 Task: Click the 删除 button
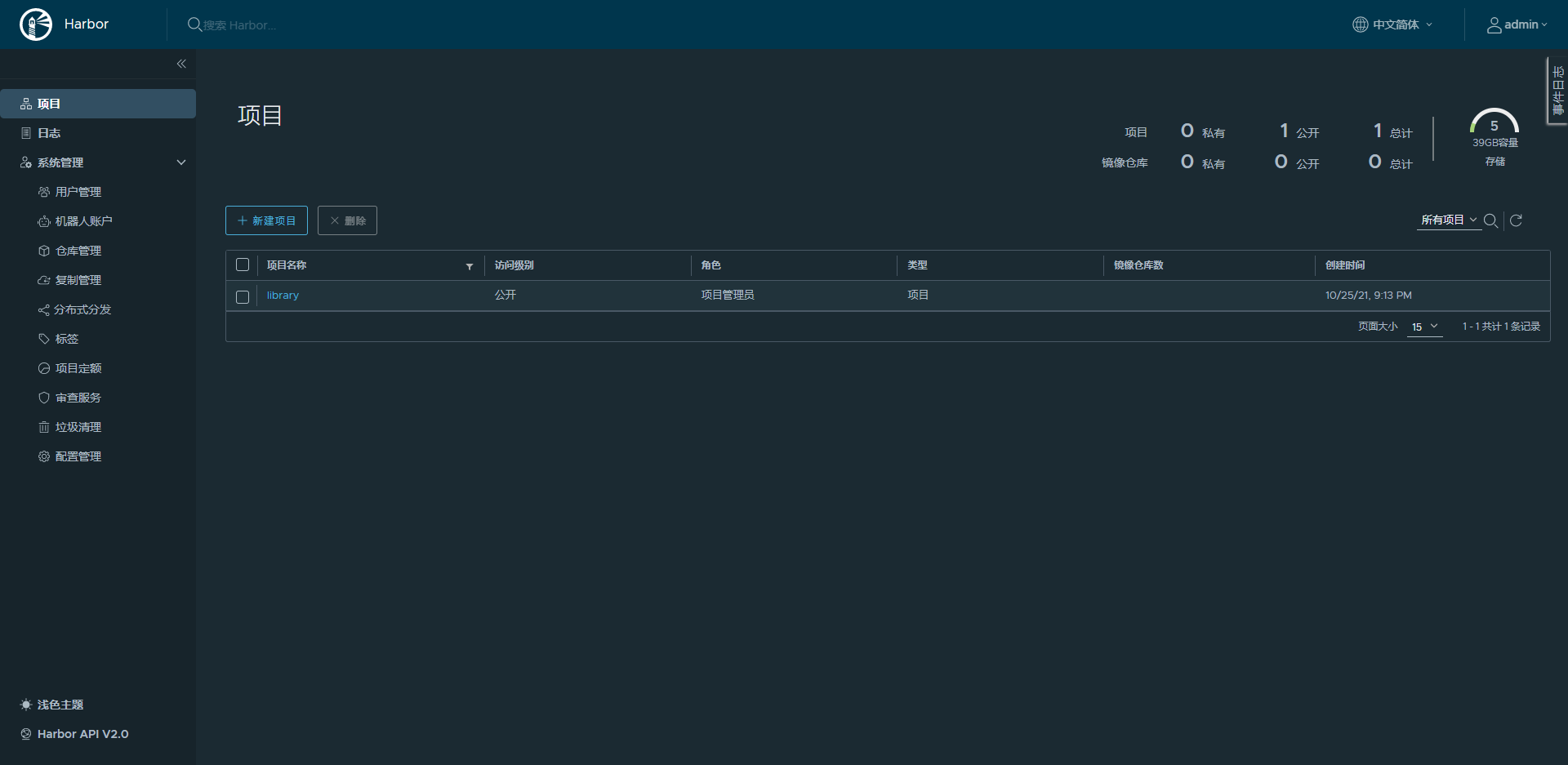[347, 220]
